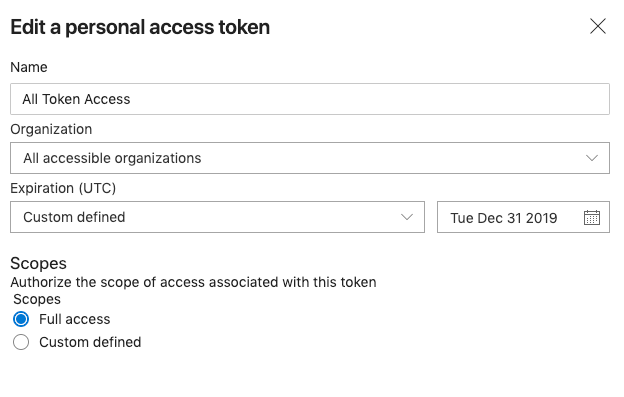Click the Name field containing All Token Access
This screenshot has width=624, height=397.
pos(310,99)
